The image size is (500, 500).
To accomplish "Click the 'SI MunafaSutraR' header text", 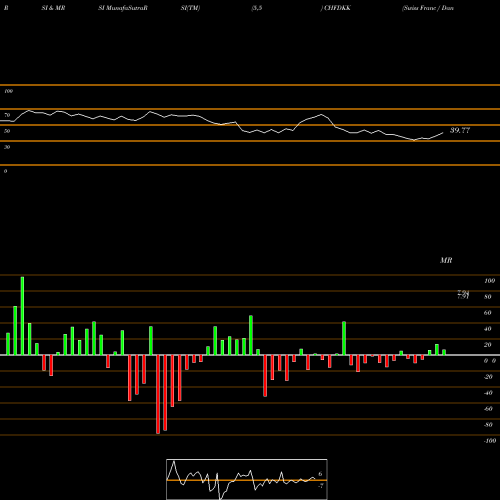I will tap(123, 8).
